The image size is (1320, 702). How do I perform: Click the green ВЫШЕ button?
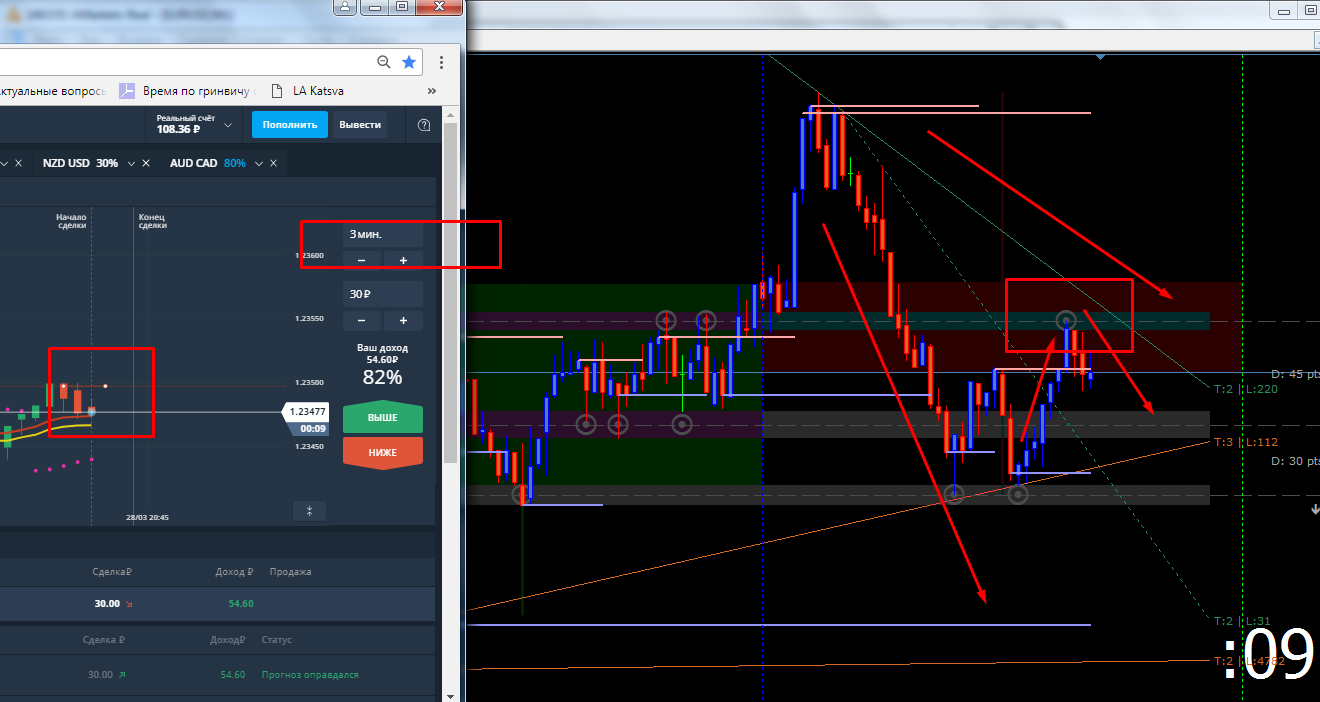coord(382,418)
